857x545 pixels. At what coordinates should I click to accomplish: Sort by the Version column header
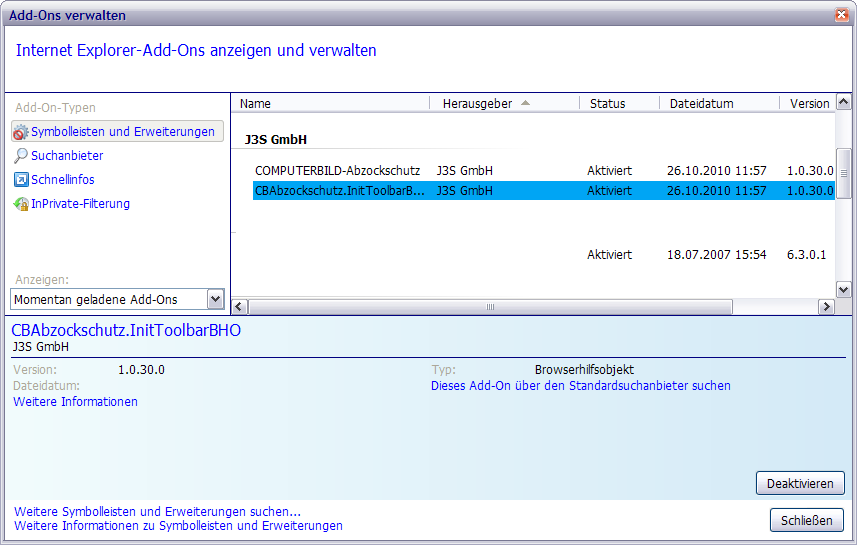coord(808,103)
